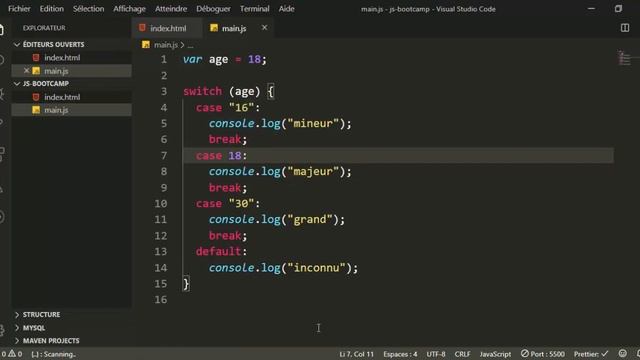Click the HTML file icon on index.html tab

(142, 28)
